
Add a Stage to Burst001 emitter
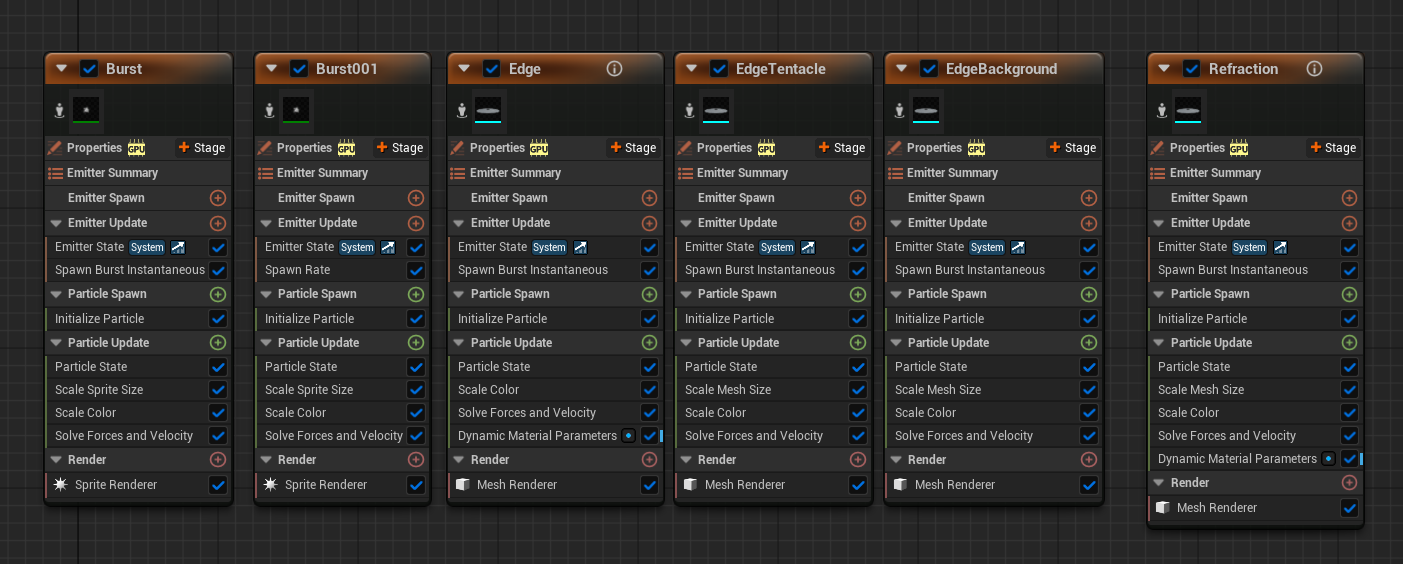point(400,148)
